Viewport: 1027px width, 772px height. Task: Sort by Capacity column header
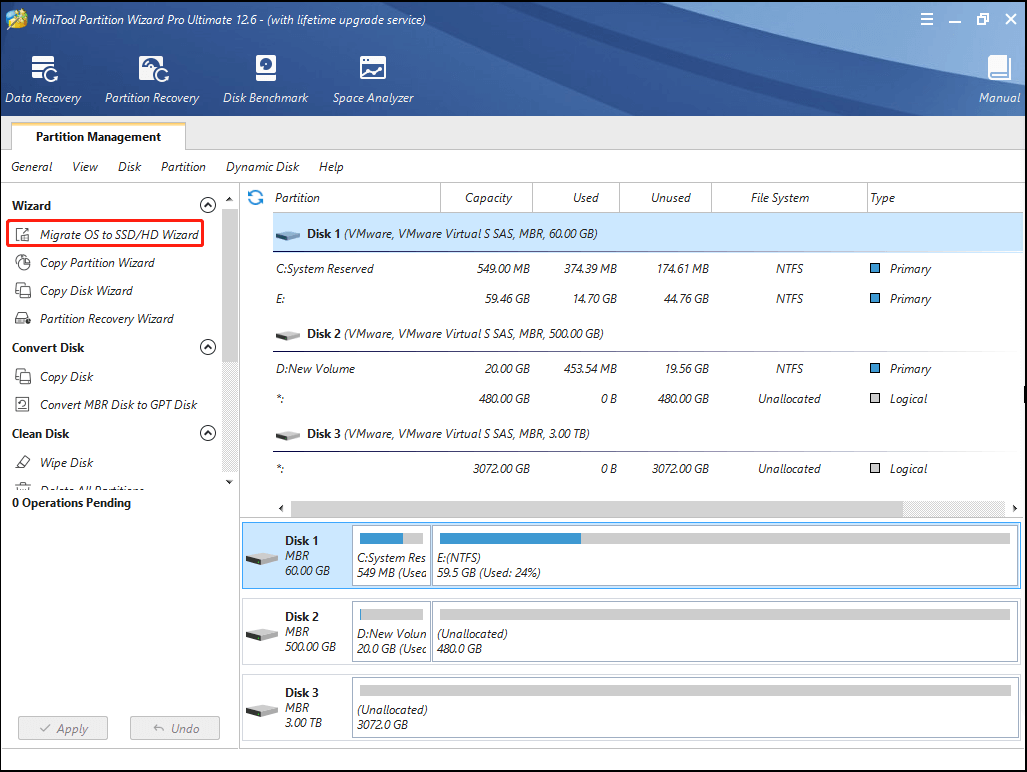[488, 198]
